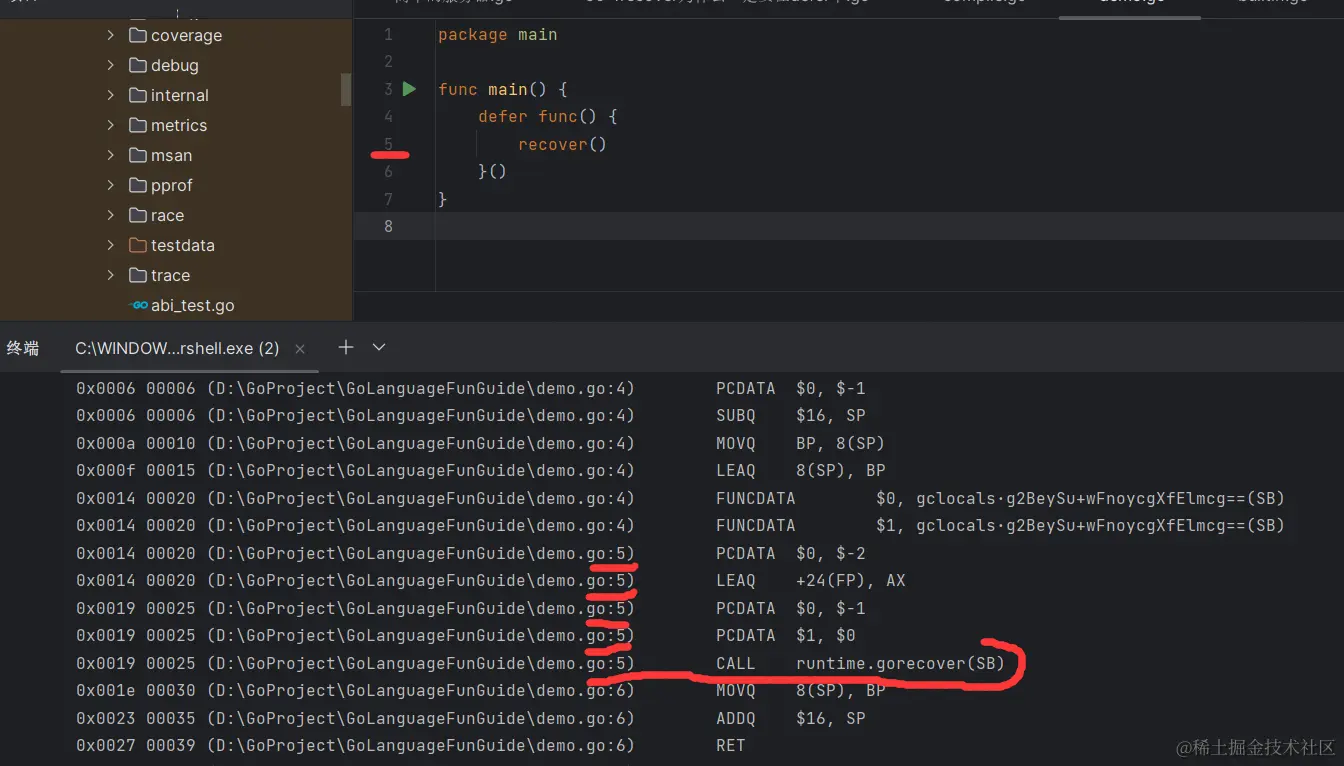Image resolution: width=1344 pixels, height=766 pixels.
Task: Open the terminal shell options dropdown arrow
Action: [x=379, y=347]
